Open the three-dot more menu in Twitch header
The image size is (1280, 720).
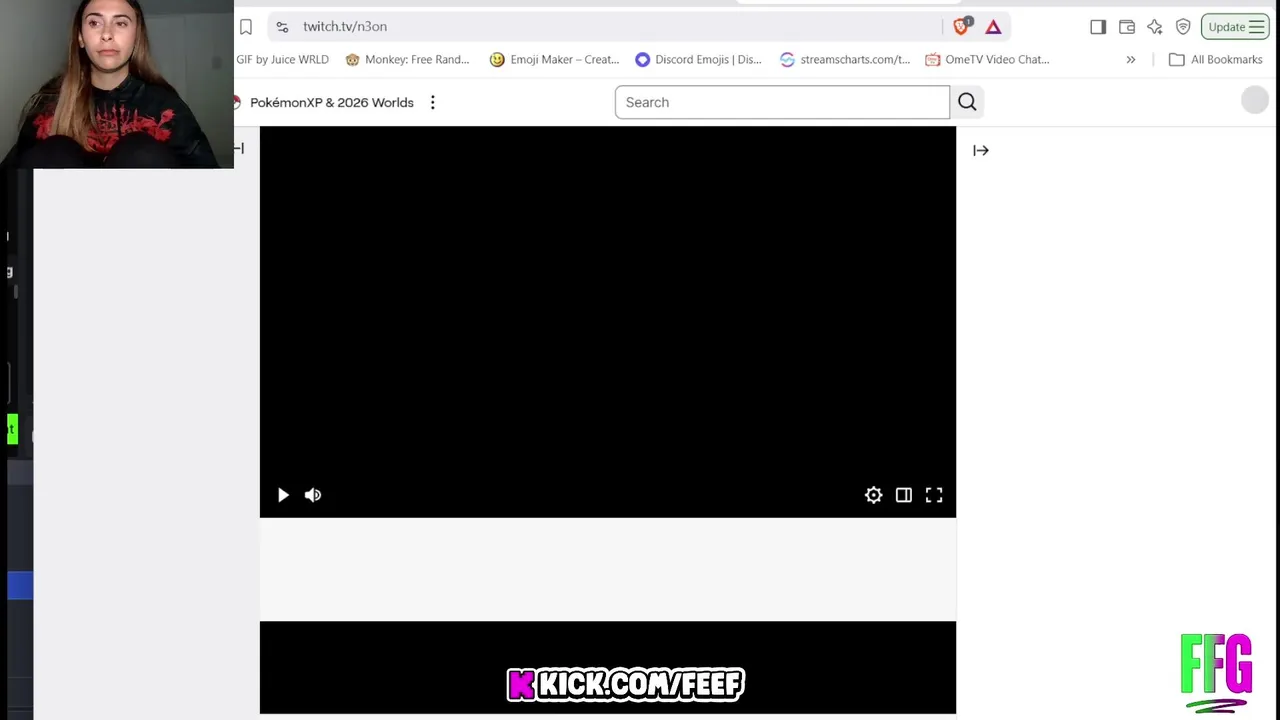pyautogui.click(x=433, y=102)
